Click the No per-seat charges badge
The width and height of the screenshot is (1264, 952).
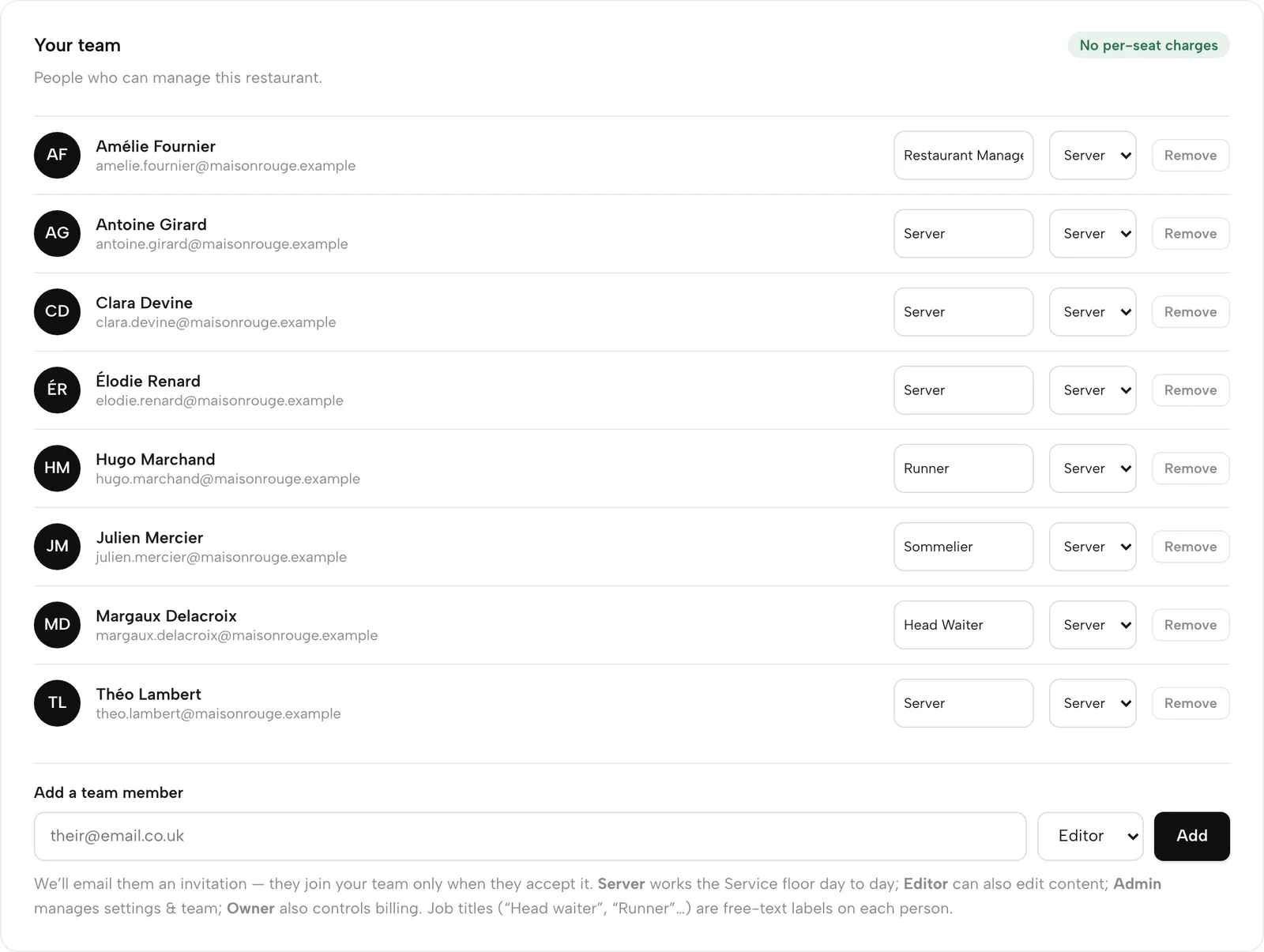point(1149,45)
